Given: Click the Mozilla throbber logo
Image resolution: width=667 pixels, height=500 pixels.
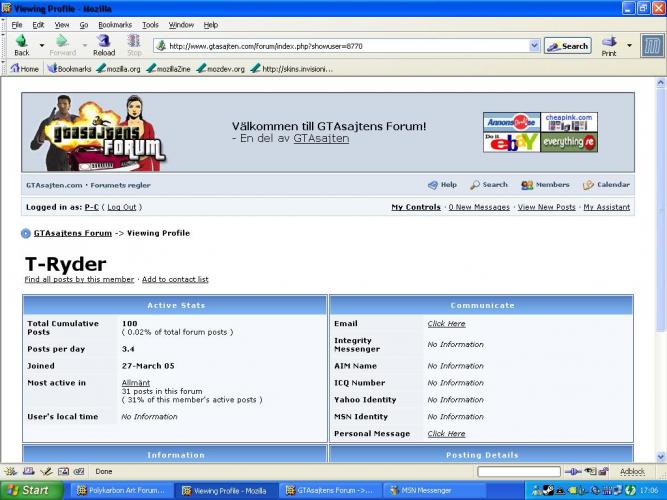Looking at the screenshot, I should (652, 45).
